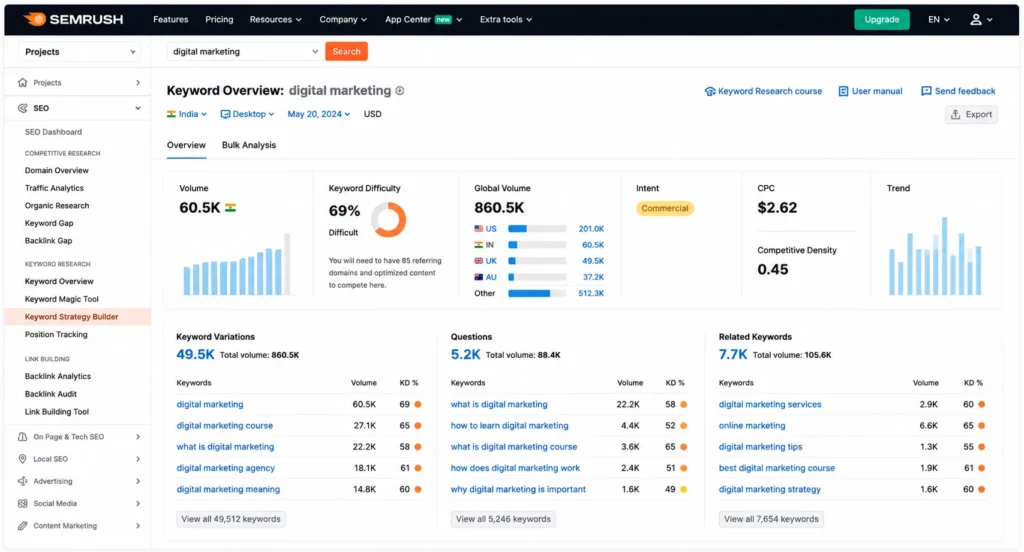Click the On Page & Tech SEO icon
Viewport: 1024px width, 552px height.
pyautogui.click(x=23, y=436)
